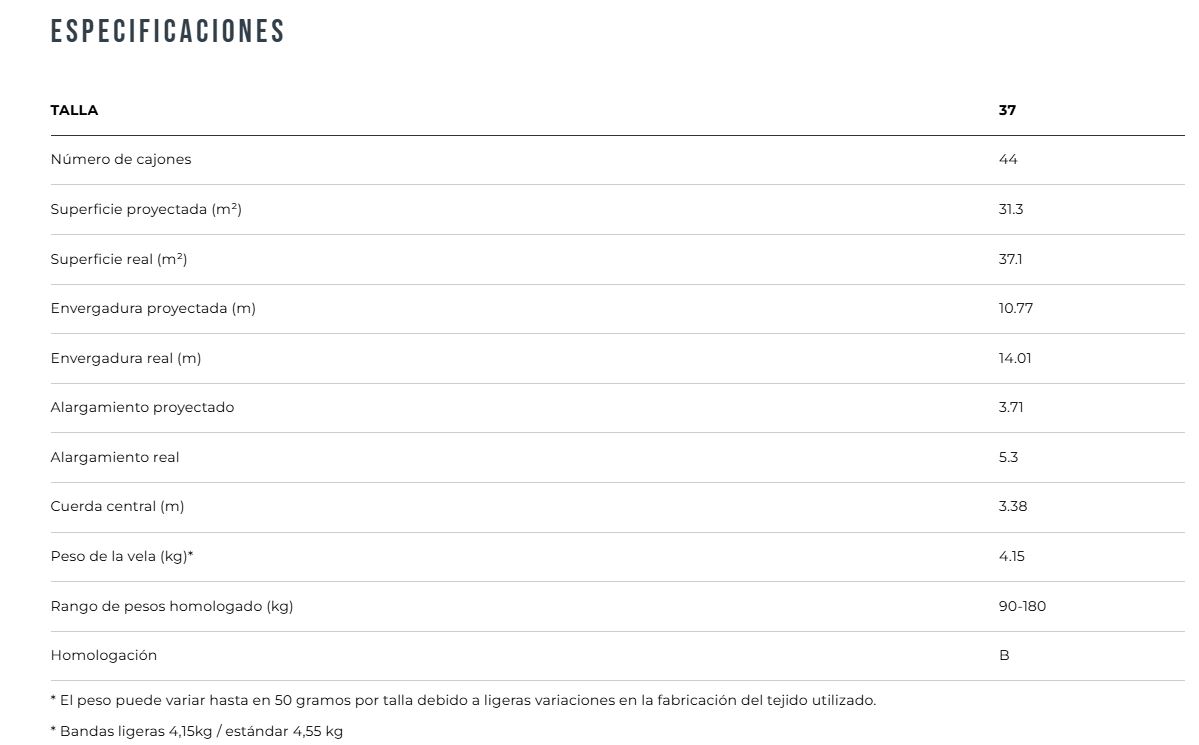Click the ESPECIFICACIONES heading
1199x745 pixels.
(x=168, y=32)
